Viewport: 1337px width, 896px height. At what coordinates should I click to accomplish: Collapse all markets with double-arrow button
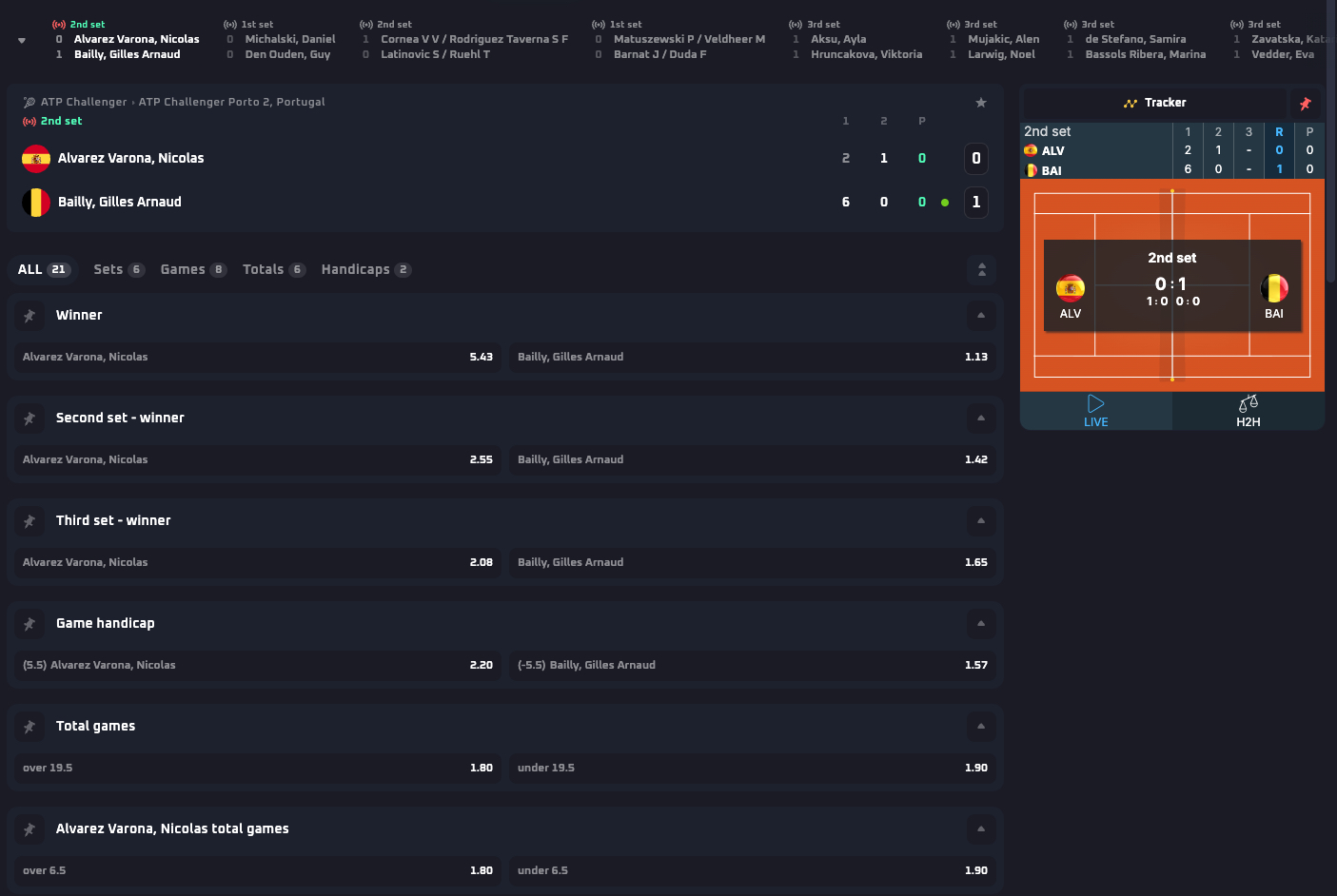pos(981,270)
